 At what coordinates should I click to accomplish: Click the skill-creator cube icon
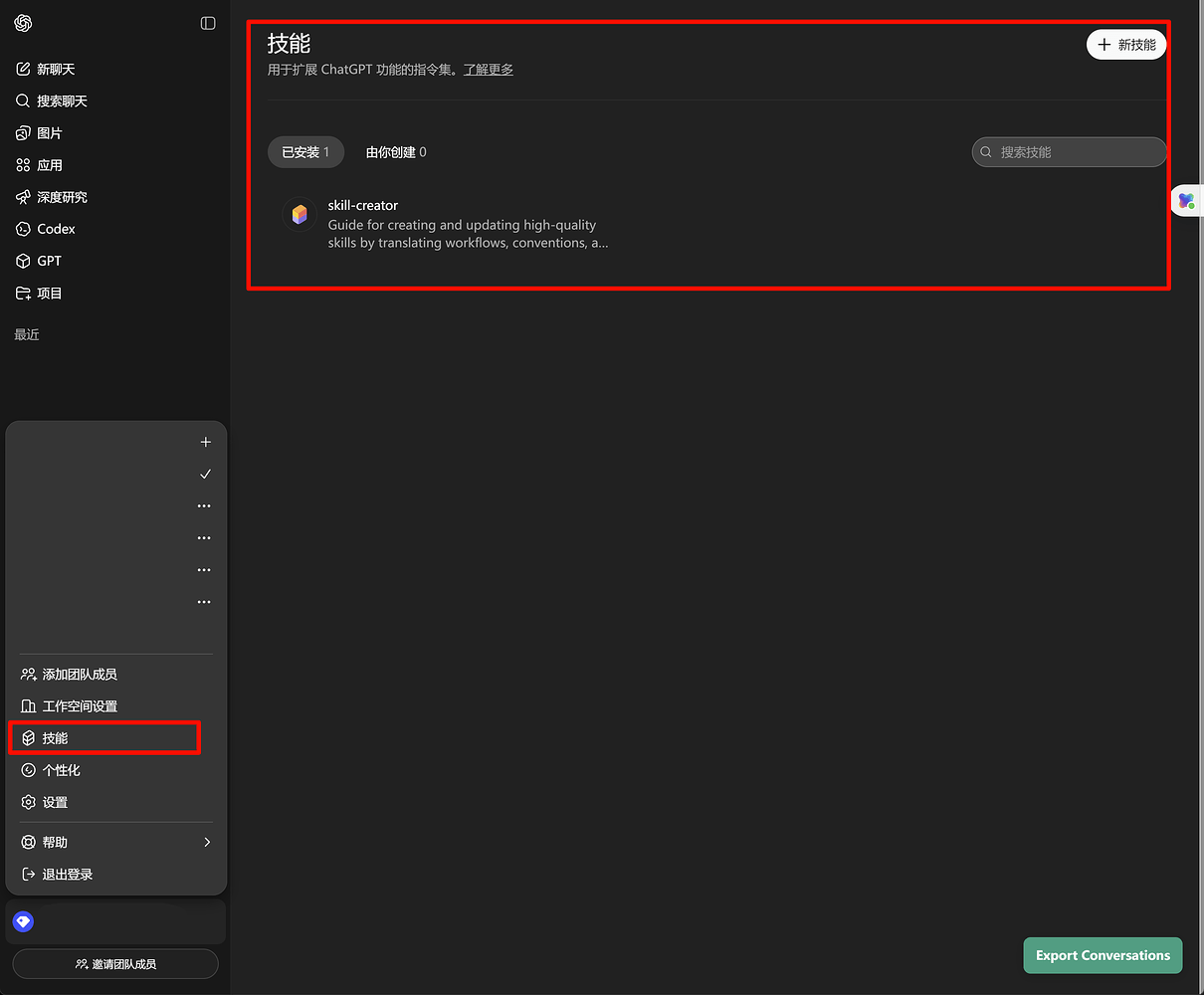(300, 214)
